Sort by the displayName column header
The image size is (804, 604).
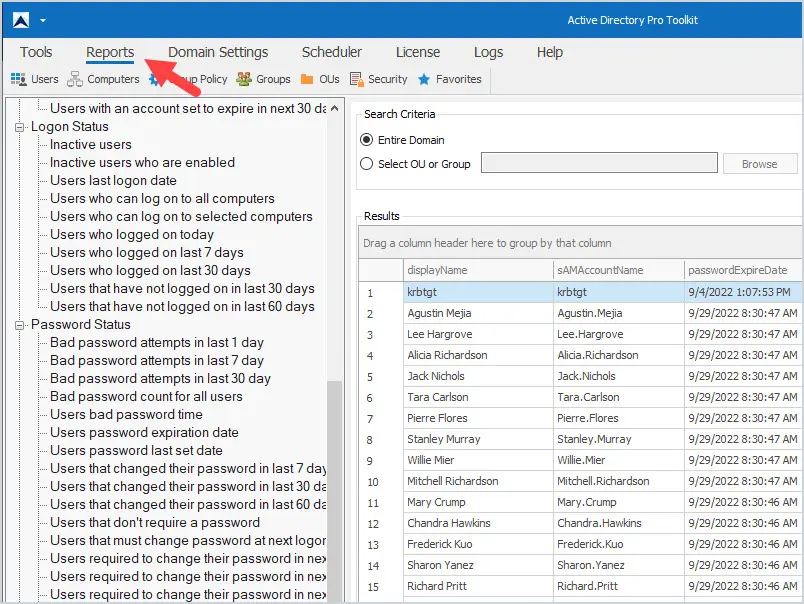click(x=478, y=270)
